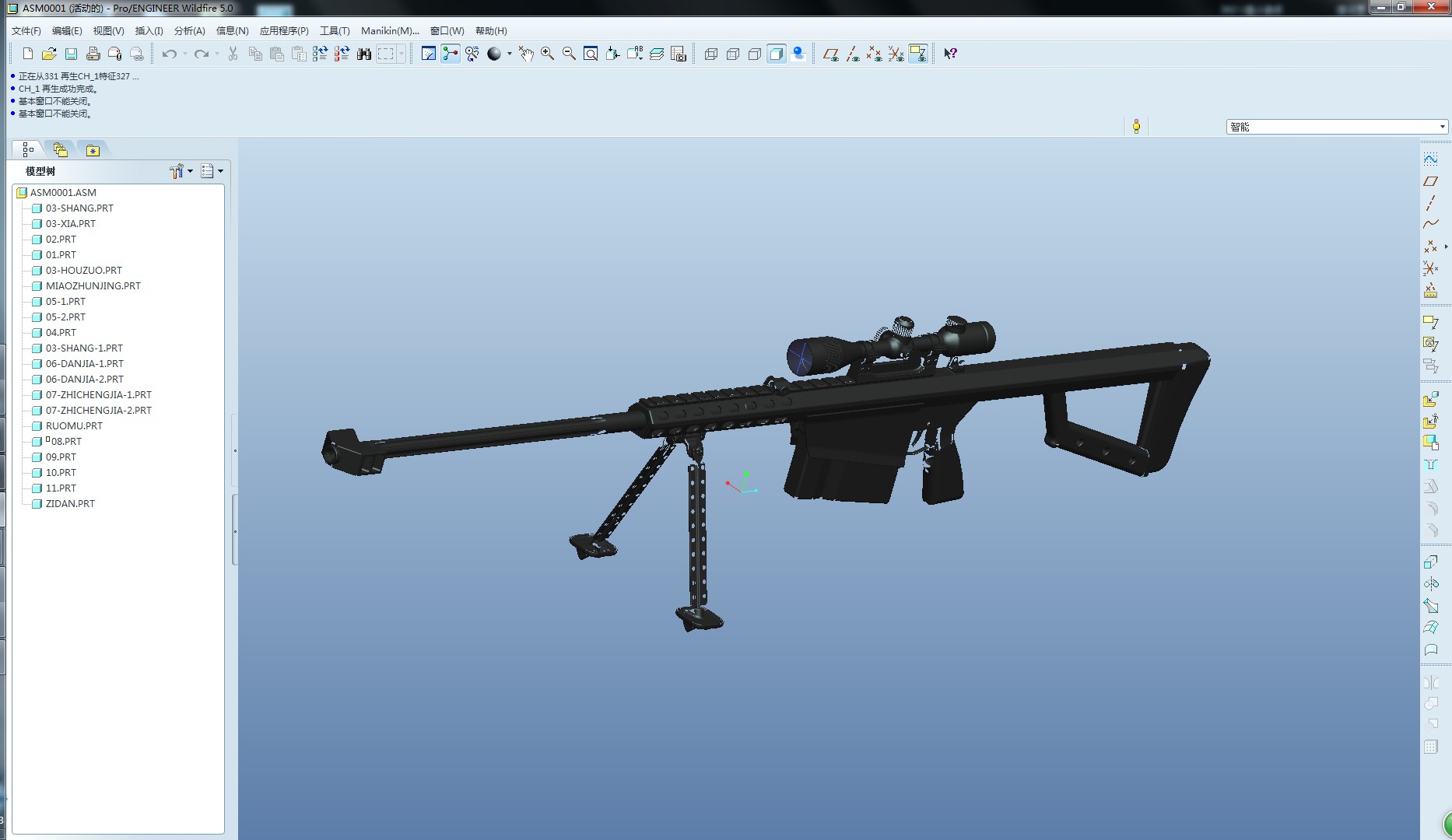Switch to wireframe display mode
The image size is (1452, 840).
(710, 54)
